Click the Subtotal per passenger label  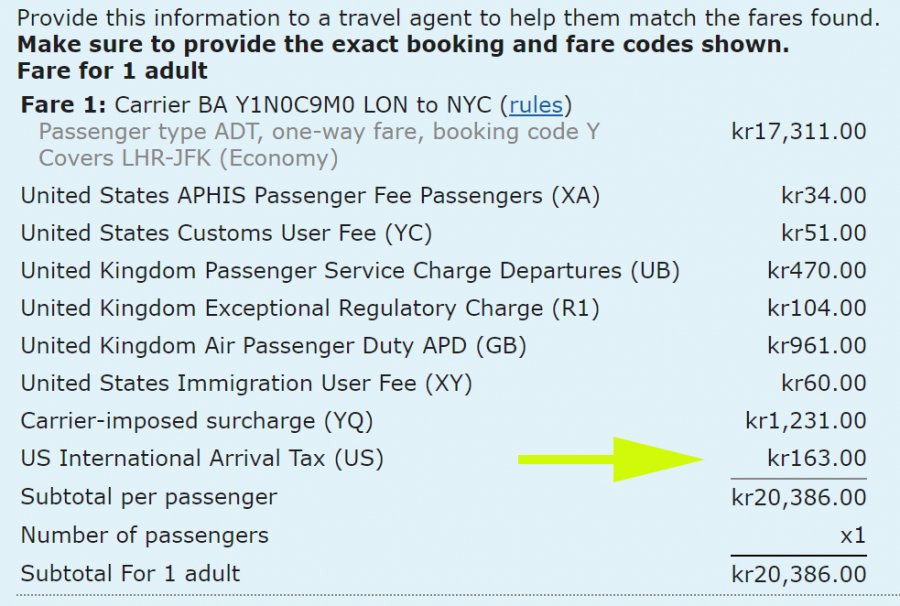click(149, 497)
